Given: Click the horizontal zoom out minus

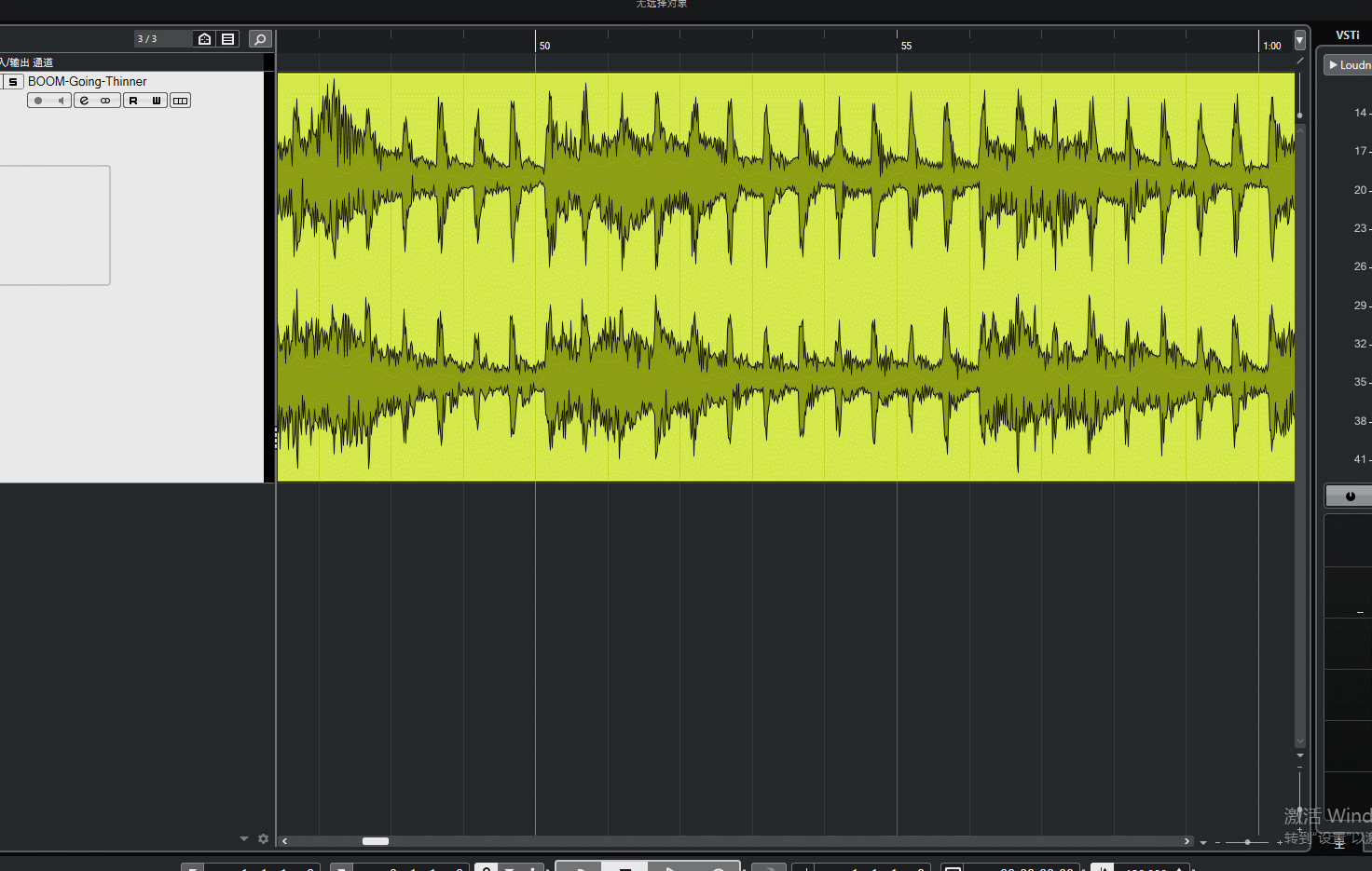Looking at the screenshot, I should (1217, 842).
